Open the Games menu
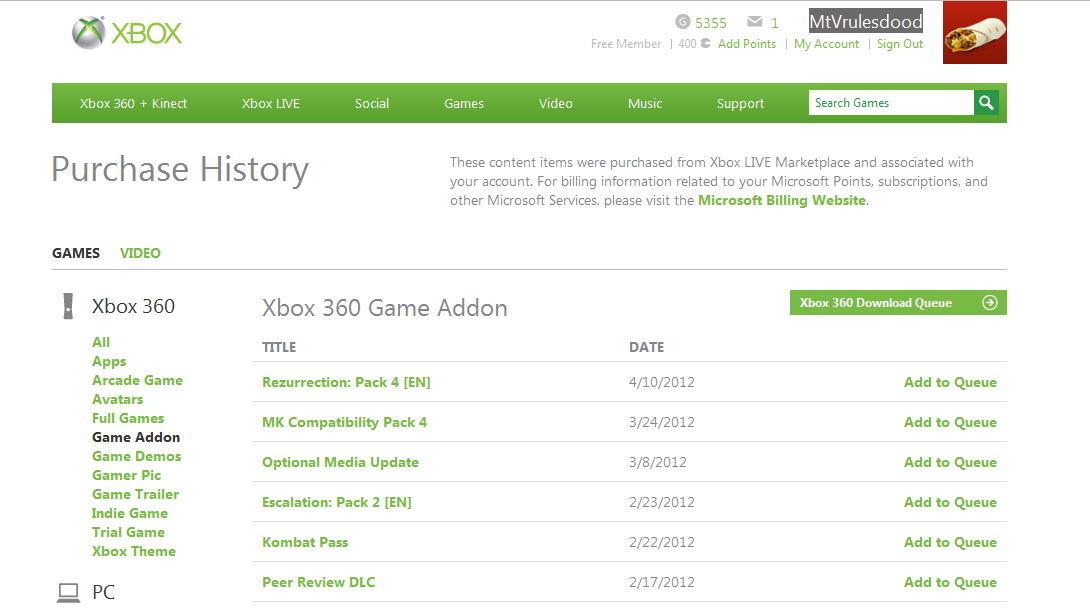This screenshot has width=1090, height=612. coord(464,104)
